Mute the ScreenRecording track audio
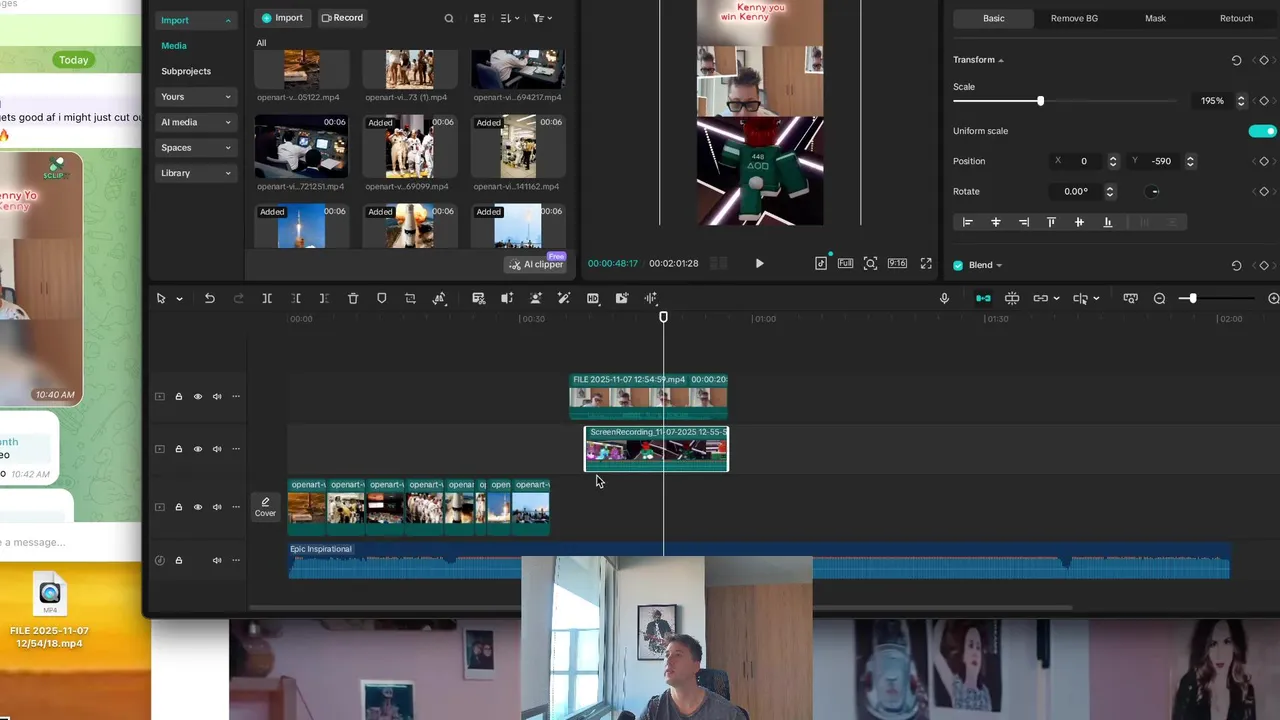 (217, 449)
